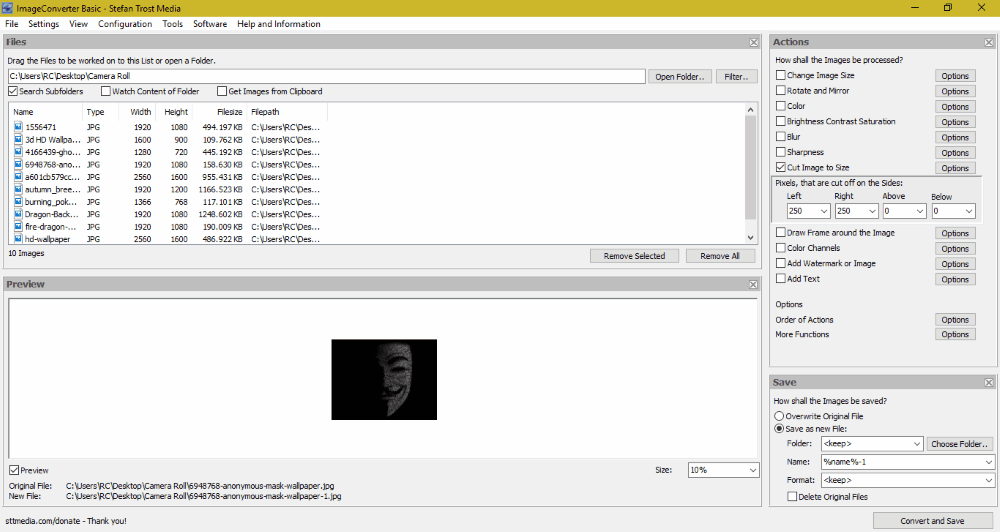Enable the Blur checkbox
1000x532 pixels.
pyautogui.click(x=781, y=137)
